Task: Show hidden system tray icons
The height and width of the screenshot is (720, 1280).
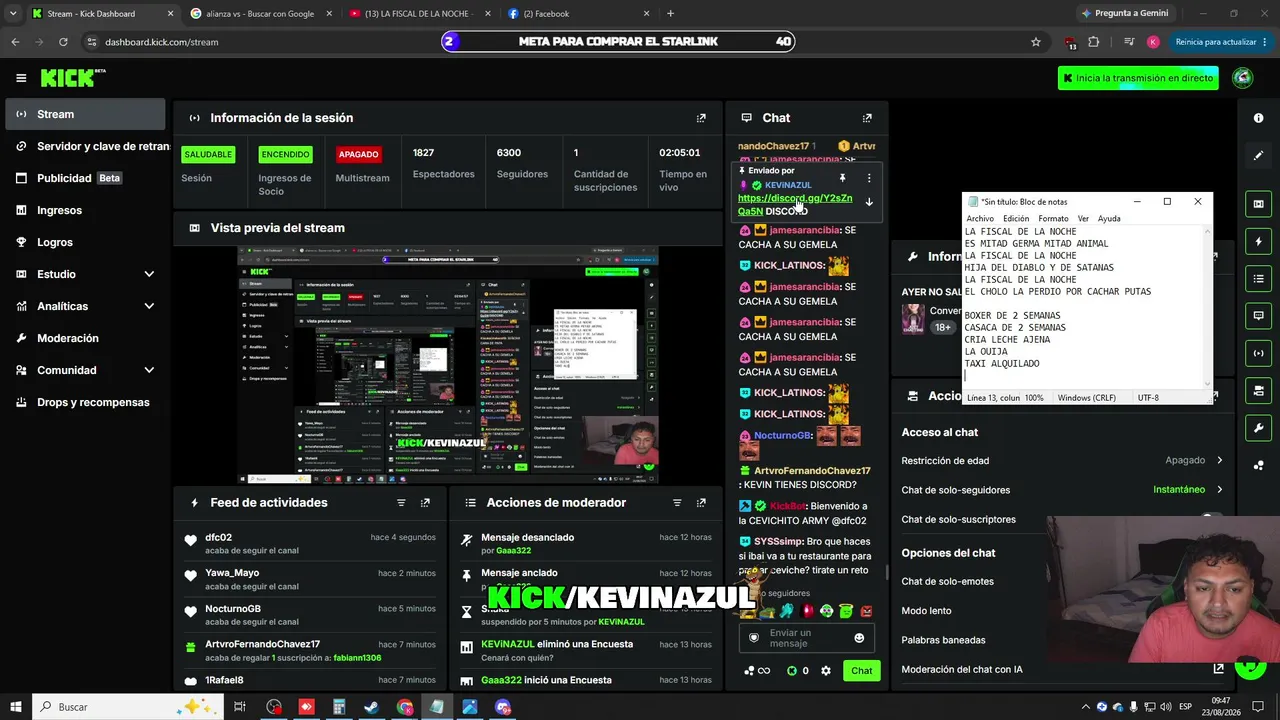Action: pos(1085,707)
